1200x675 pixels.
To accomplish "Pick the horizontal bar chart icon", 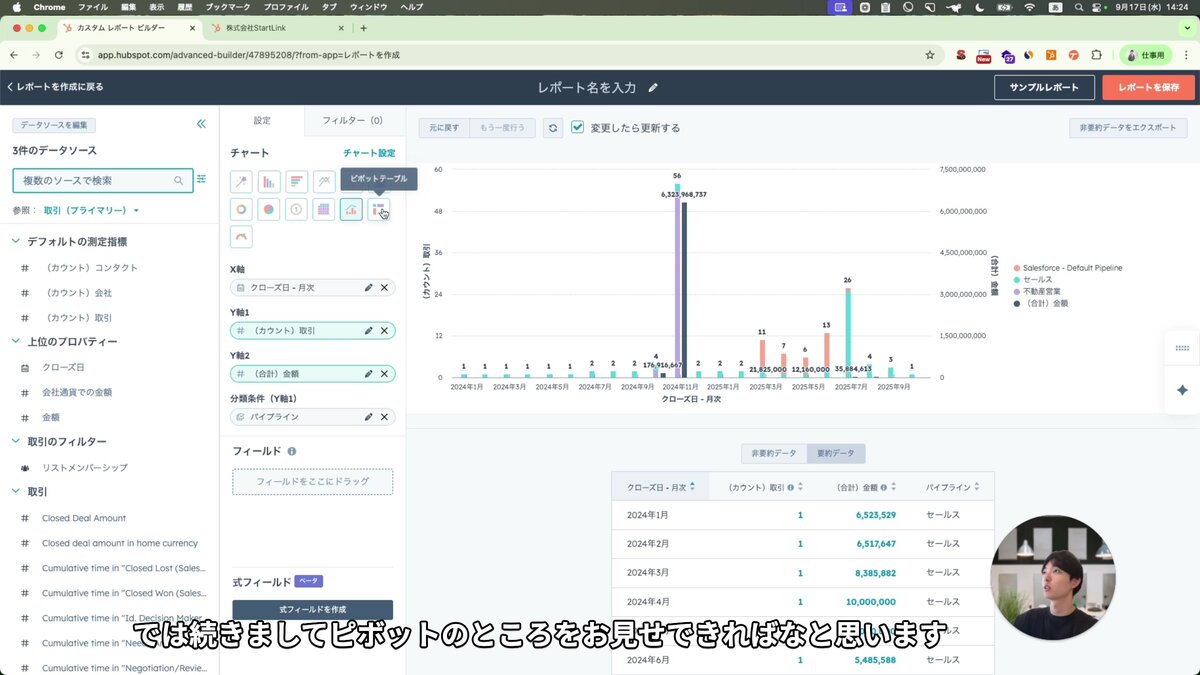I will coord(296,181).
